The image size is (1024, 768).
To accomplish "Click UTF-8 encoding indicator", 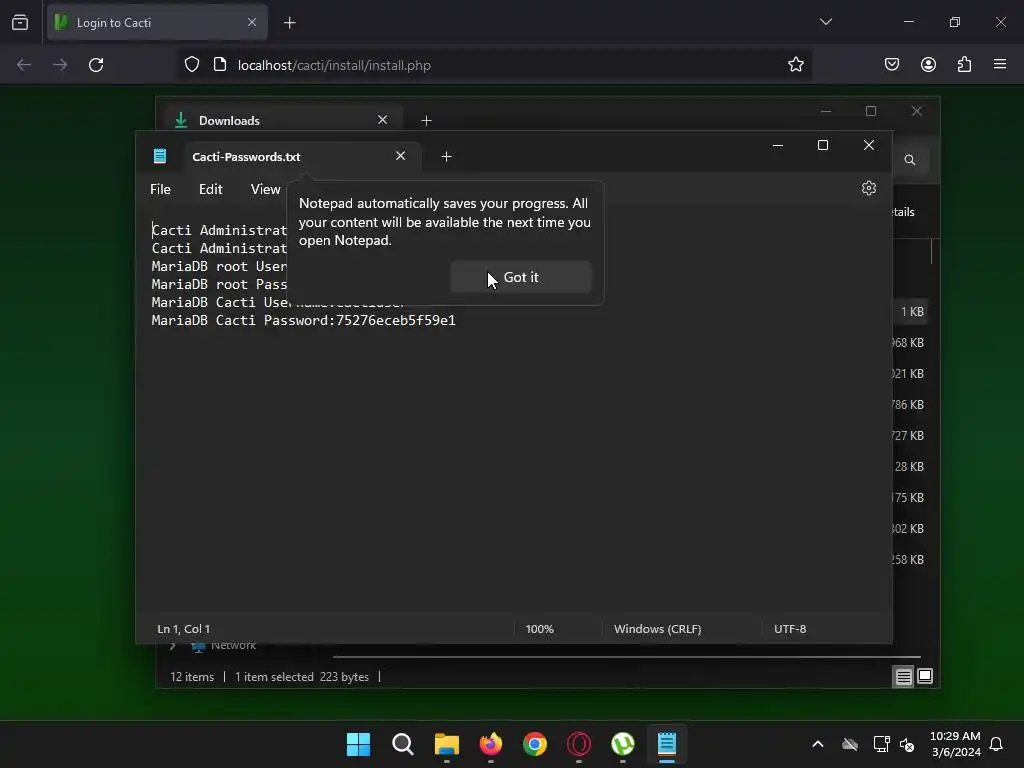I will (x=790, y=629).
